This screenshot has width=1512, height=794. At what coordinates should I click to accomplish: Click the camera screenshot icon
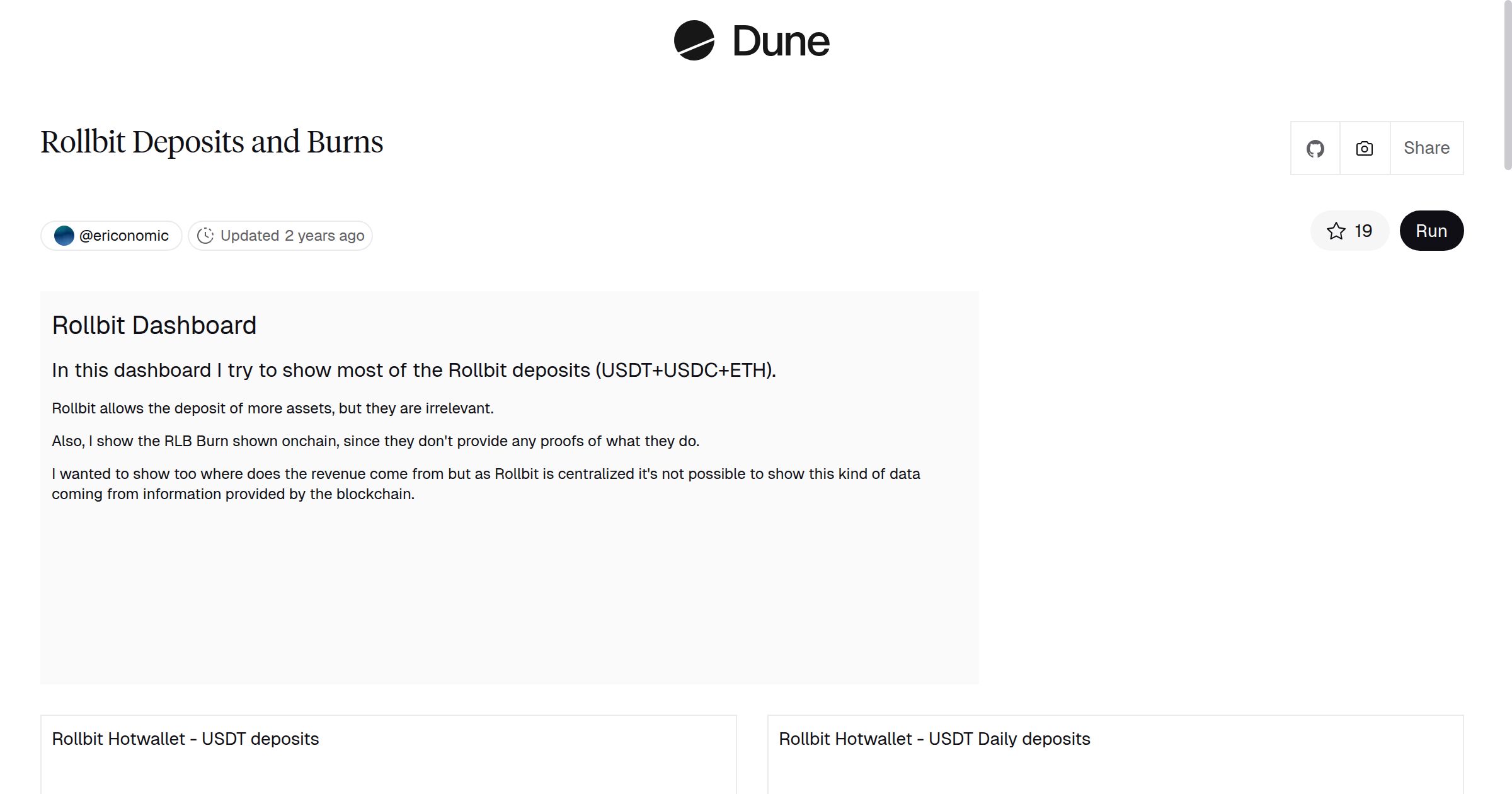[x=1364, y=148]
